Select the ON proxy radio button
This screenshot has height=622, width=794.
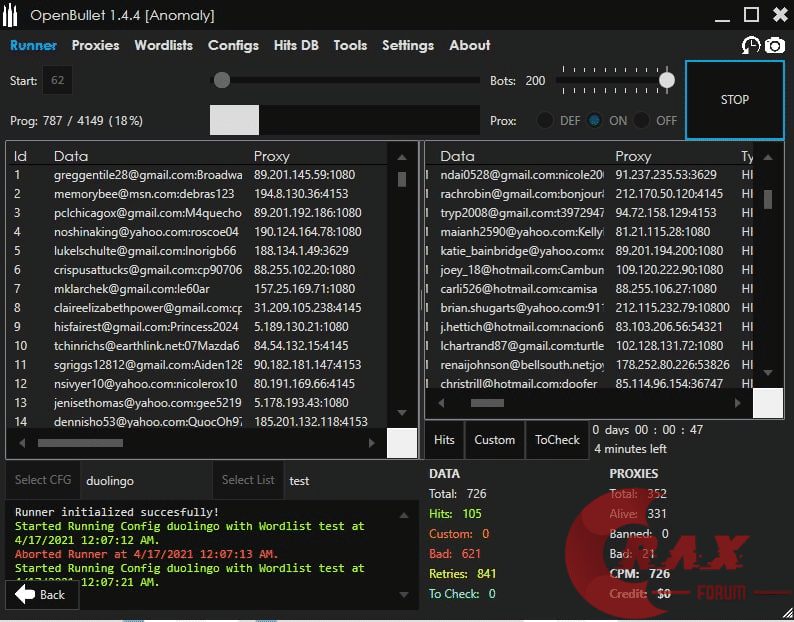[x=595, y=120]
